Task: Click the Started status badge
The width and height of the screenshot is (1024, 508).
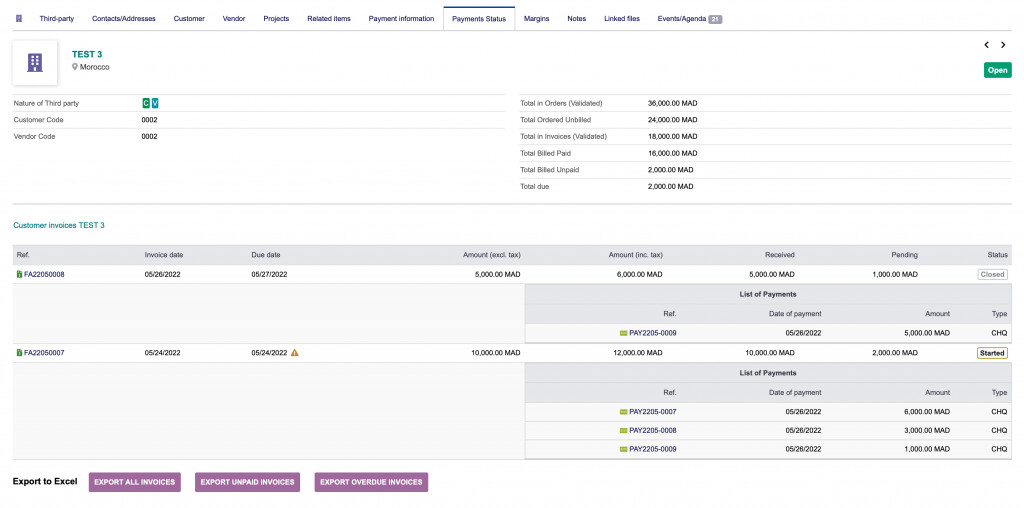Action: coord(992,353)
